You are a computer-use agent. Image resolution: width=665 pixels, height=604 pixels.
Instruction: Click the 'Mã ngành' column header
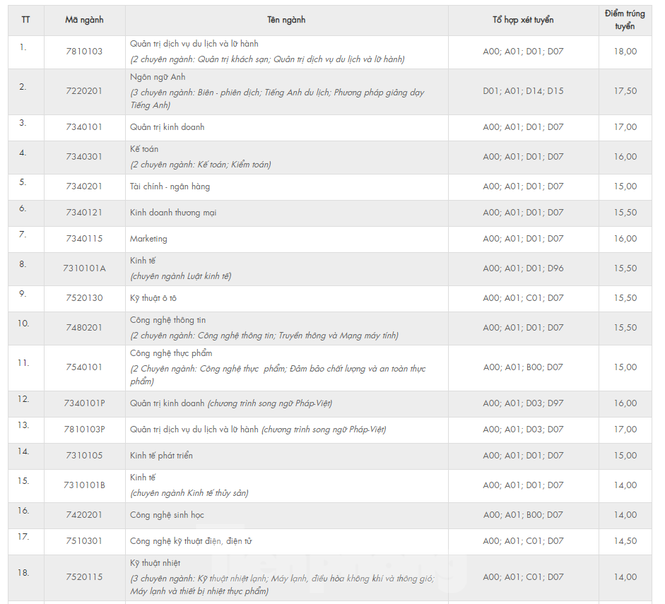pyautogui.click(x=84, y=20)
